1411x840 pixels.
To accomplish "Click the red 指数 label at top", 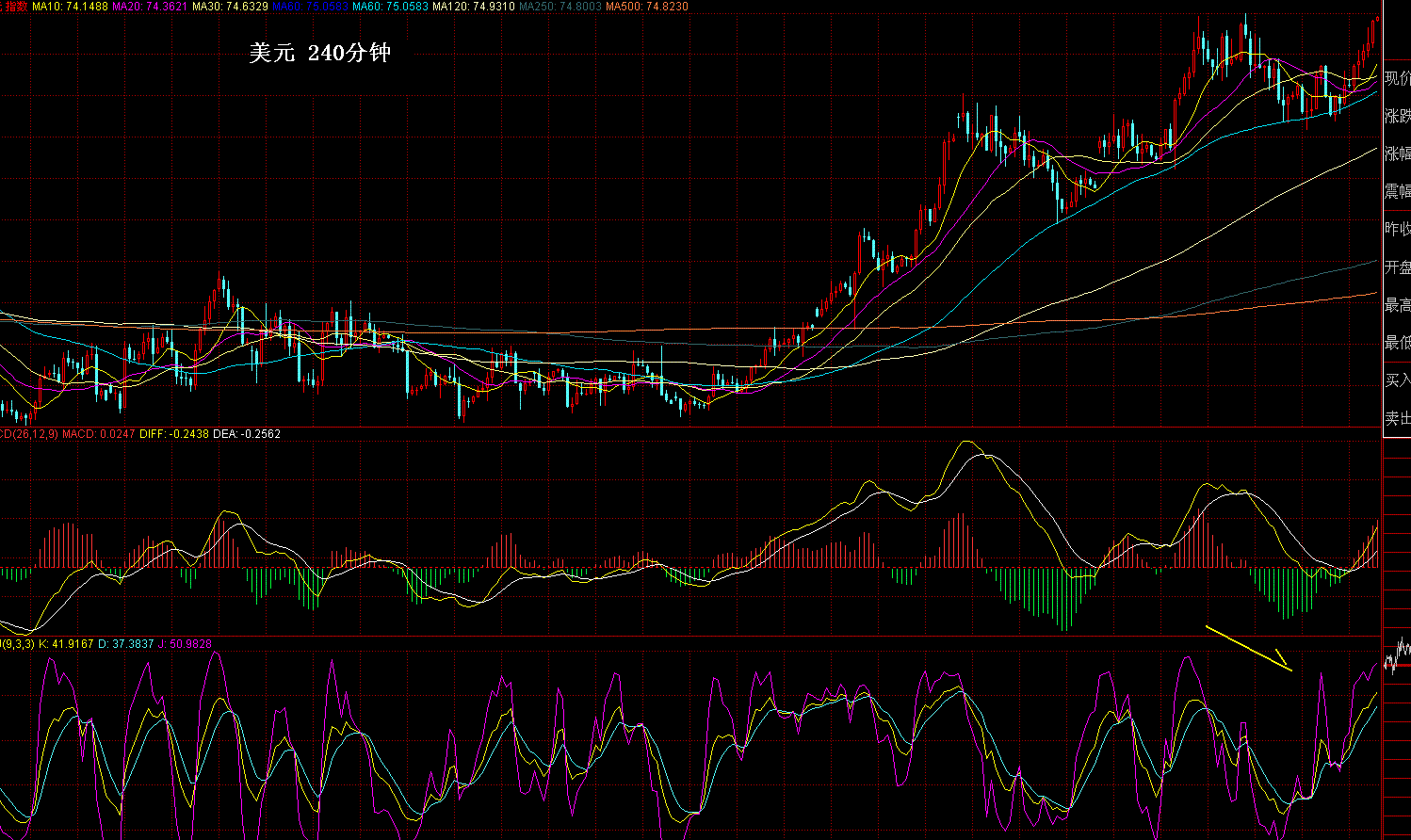I will (x=14, y=7).
